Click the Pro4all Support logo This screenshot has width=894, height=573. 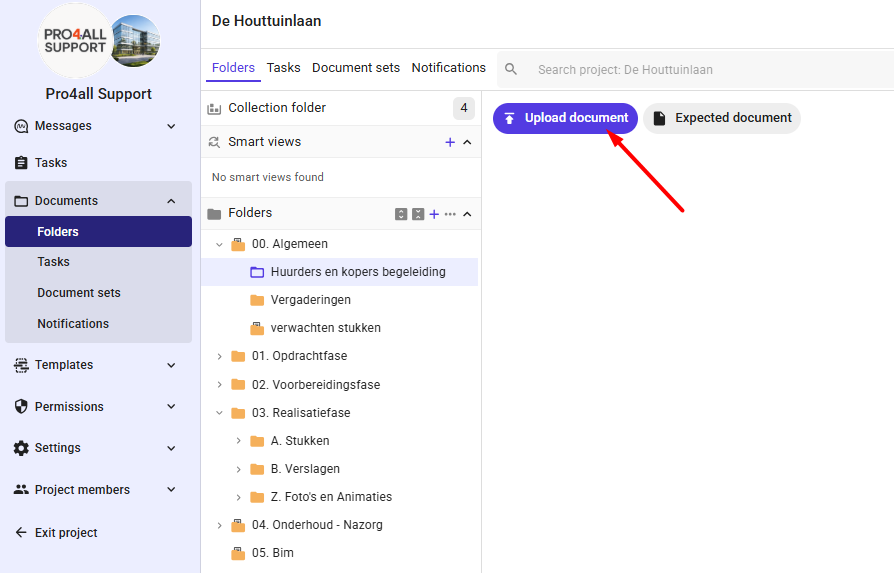[75, 40]
